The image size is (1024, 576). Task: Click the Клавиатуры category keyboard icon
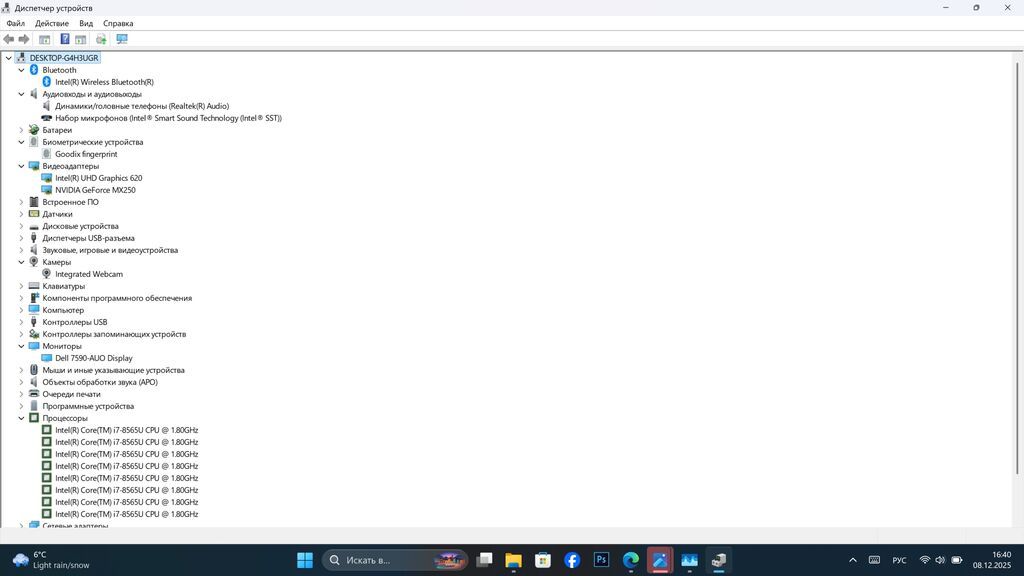point(34,286)
